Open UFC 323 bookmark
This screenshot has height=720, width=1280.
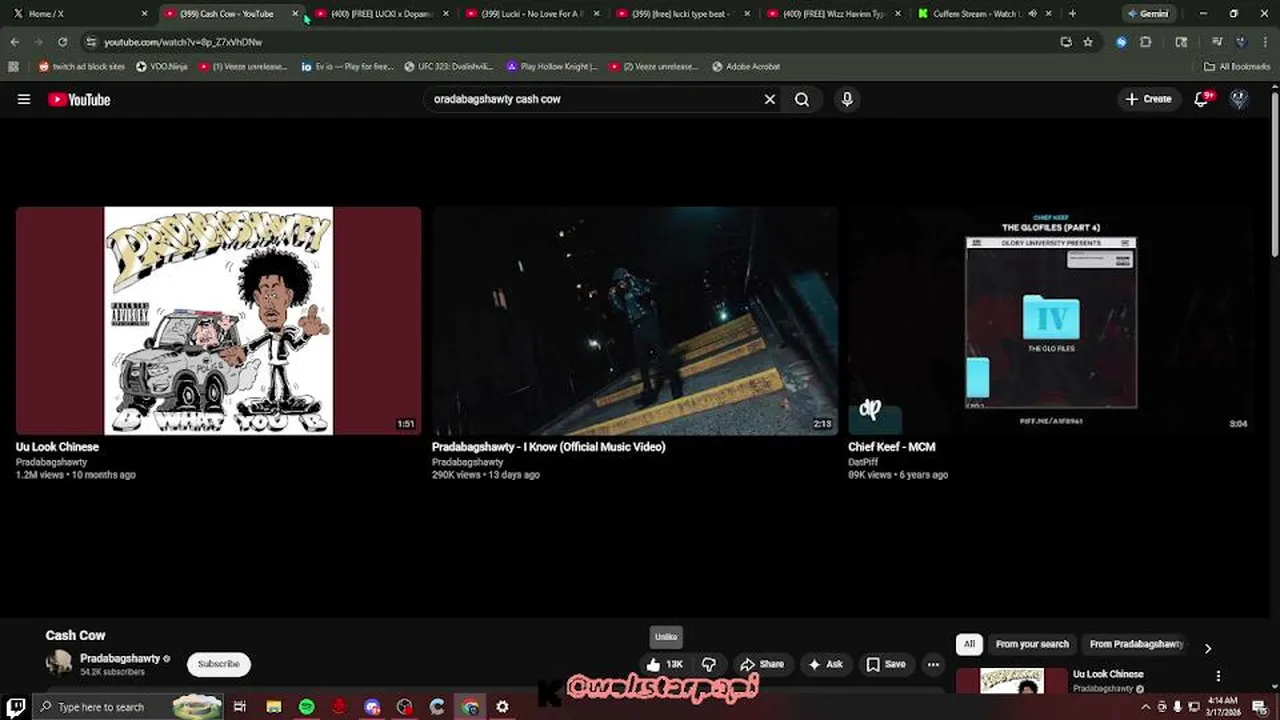point(449,66)
